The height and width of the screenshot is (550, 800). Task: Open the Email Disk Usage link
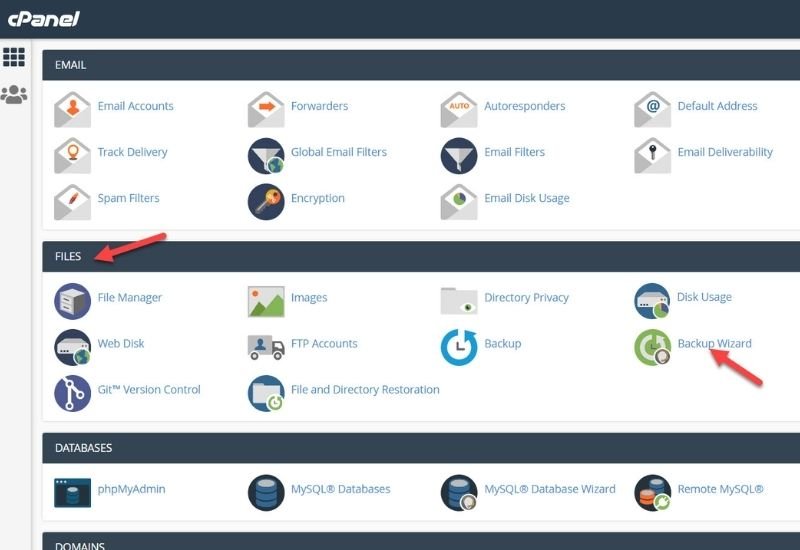[x=527, y=198]
